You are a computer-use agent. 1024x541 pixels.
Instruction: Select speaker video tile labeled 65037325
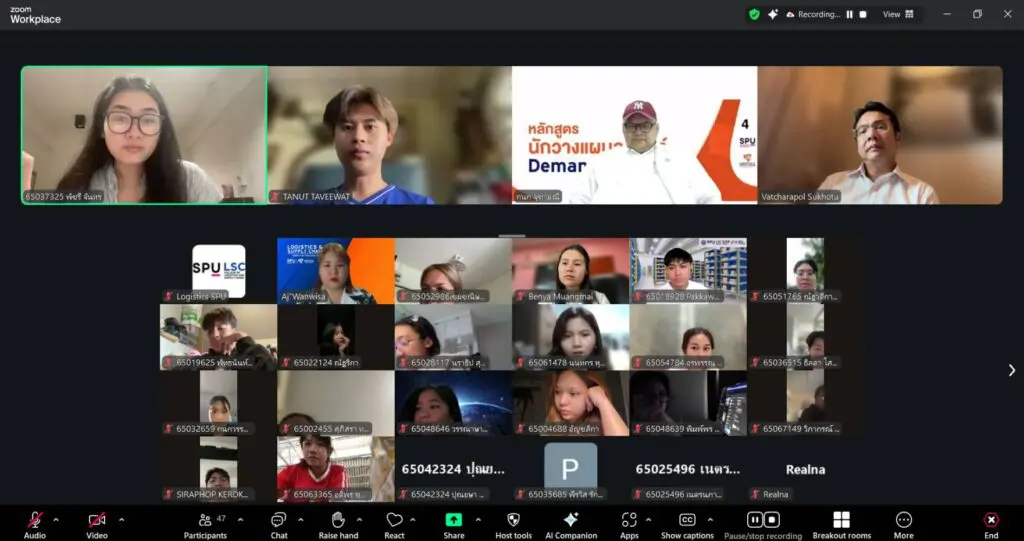click(144, 135)
